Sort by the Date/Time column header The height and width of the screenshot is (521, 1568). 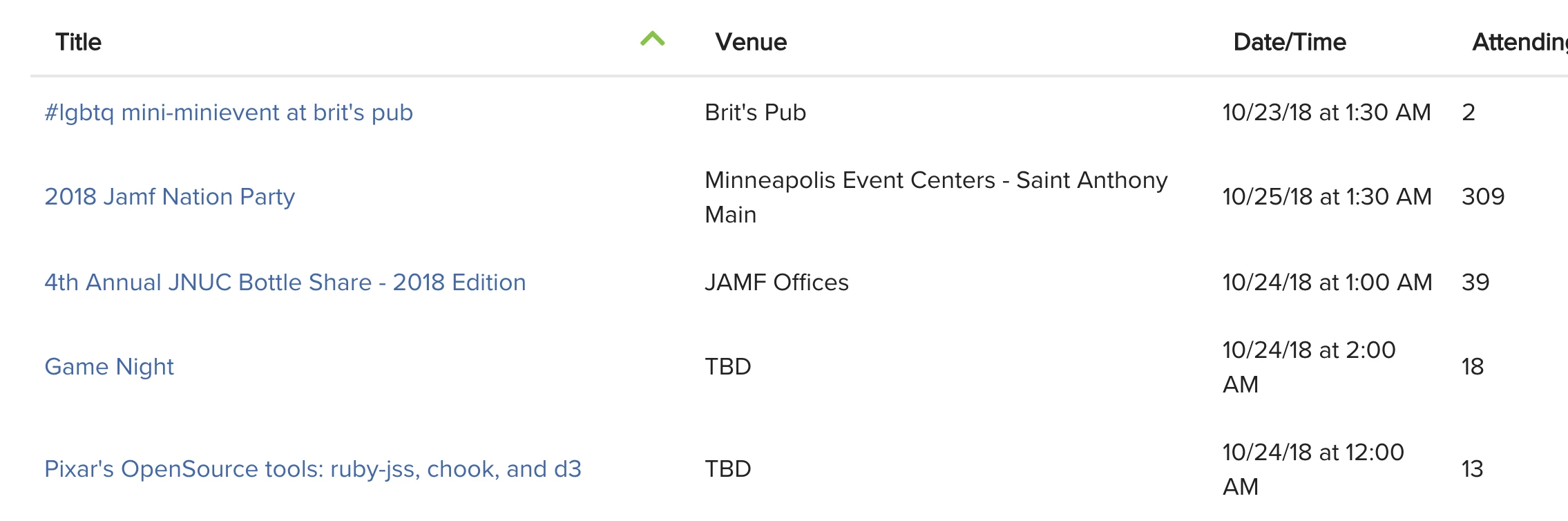[1290, 42]
